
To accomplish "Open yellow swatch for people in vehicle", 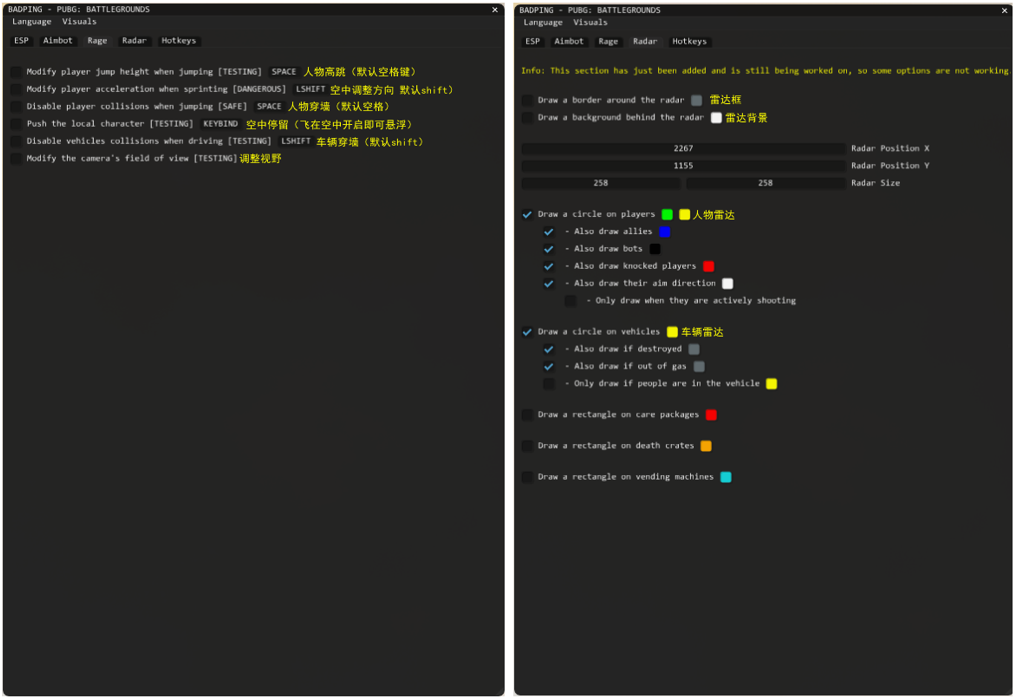I will coord(772,384).
